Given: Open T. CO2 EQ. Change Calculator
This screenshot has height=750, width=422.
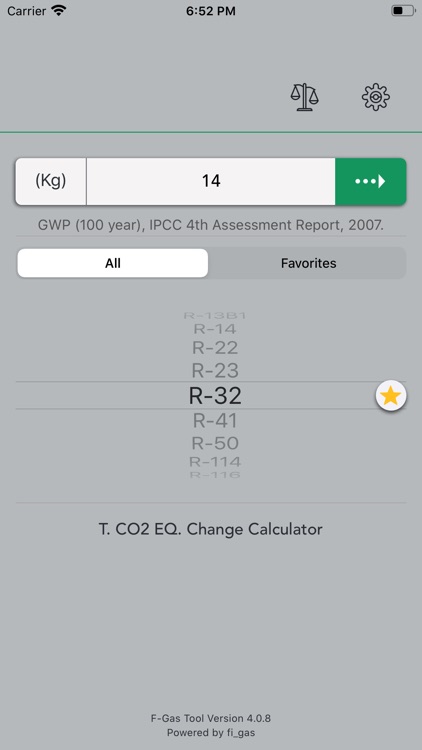Looking at the screenshot, I should tap(211, 529).
